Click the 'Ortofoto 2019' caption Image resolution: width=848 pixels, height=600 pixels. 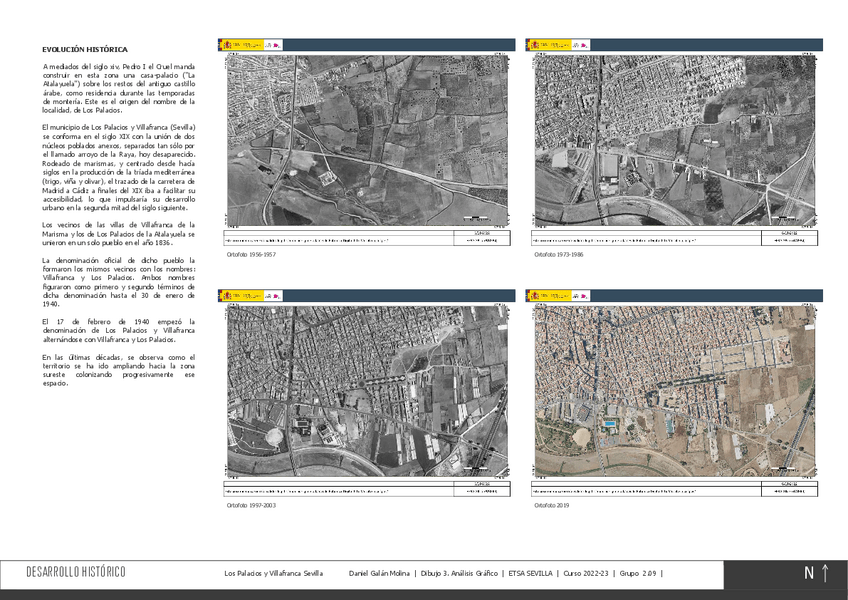click(551, 506)
